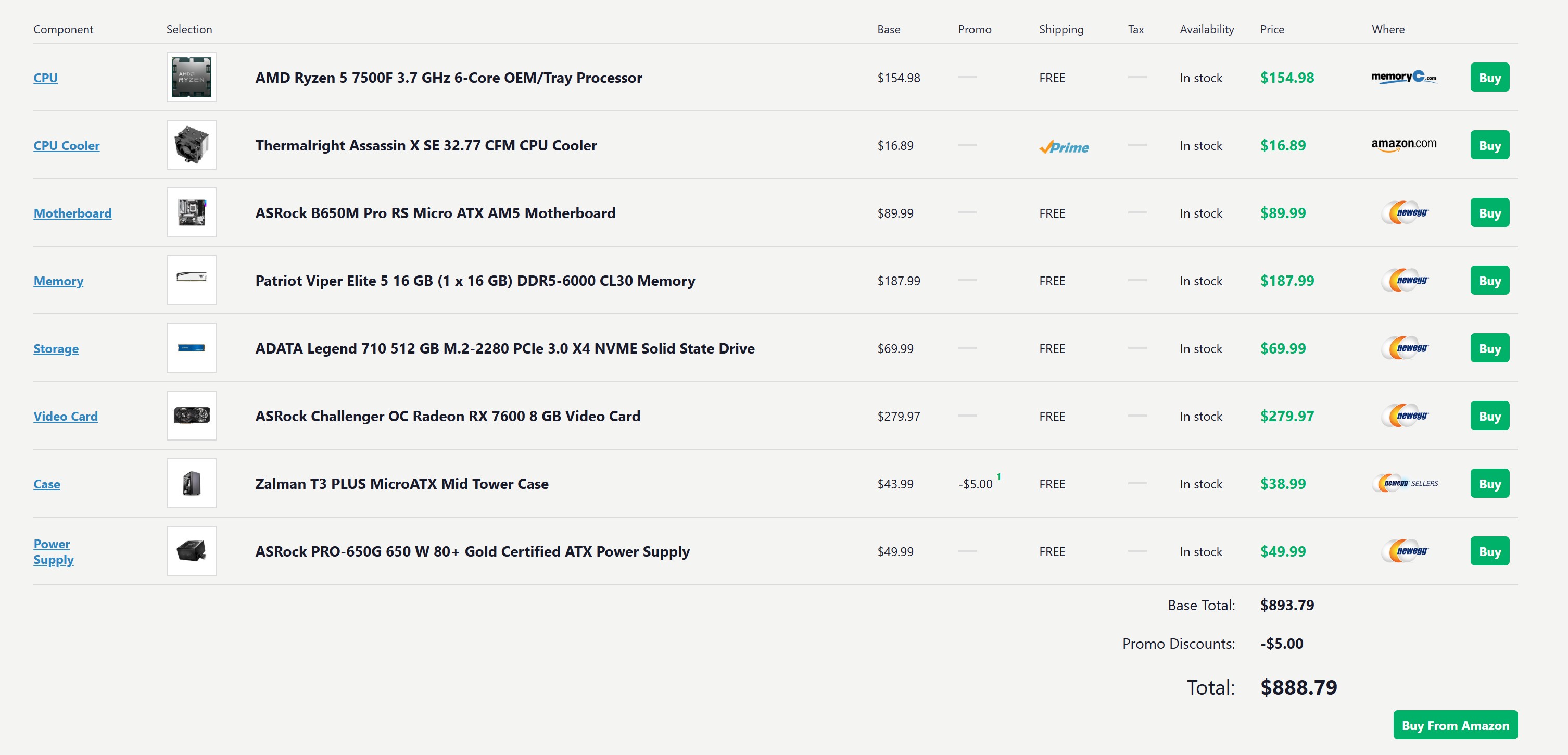Click Buy for the ASRock PRO-650G power supply

pyautogui.click(x=1489, y=551)
